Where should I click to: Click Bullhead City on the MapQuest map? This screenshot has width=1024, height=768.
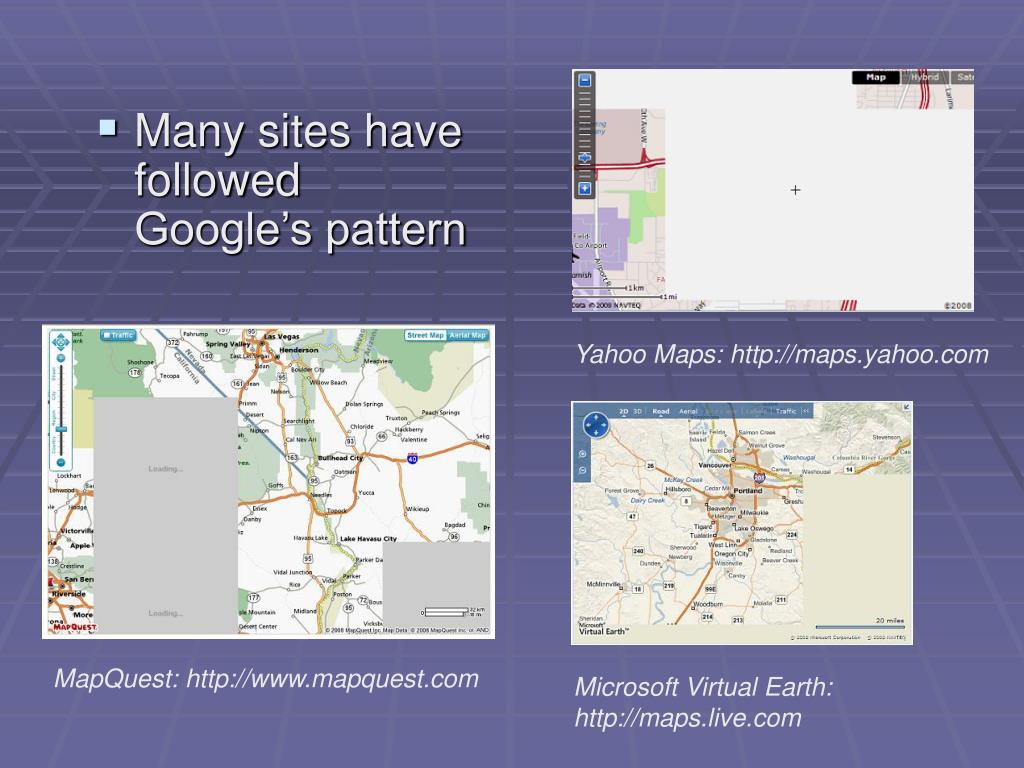tap(340, 458)
